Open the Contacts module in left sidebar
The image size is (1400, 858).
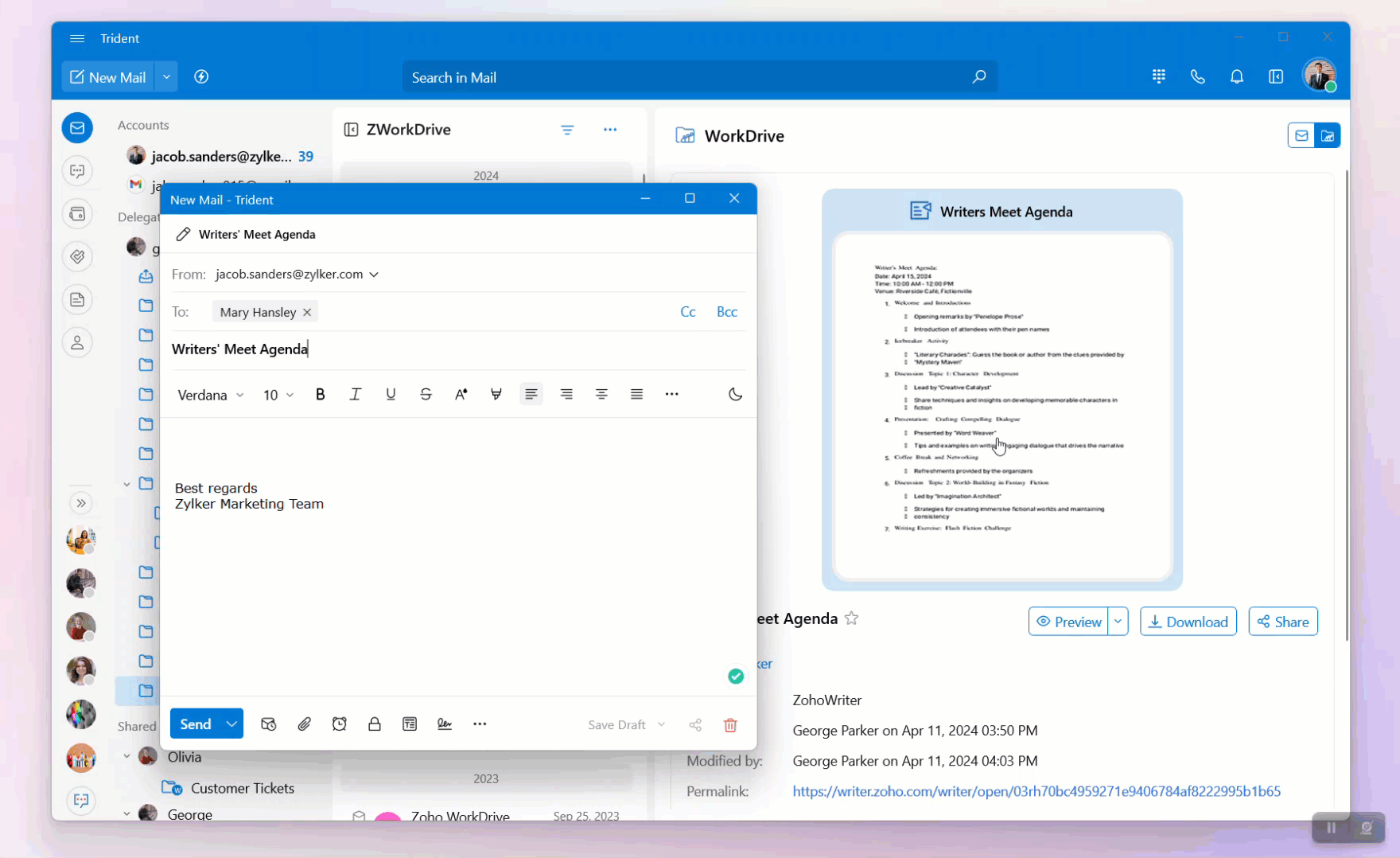77,343
